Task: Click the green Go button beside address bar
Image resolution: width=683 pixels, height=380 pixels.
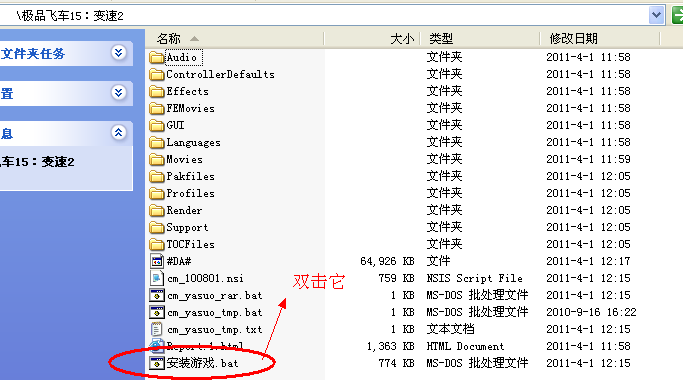Action: pyautogui.click(x=677, y=16)
